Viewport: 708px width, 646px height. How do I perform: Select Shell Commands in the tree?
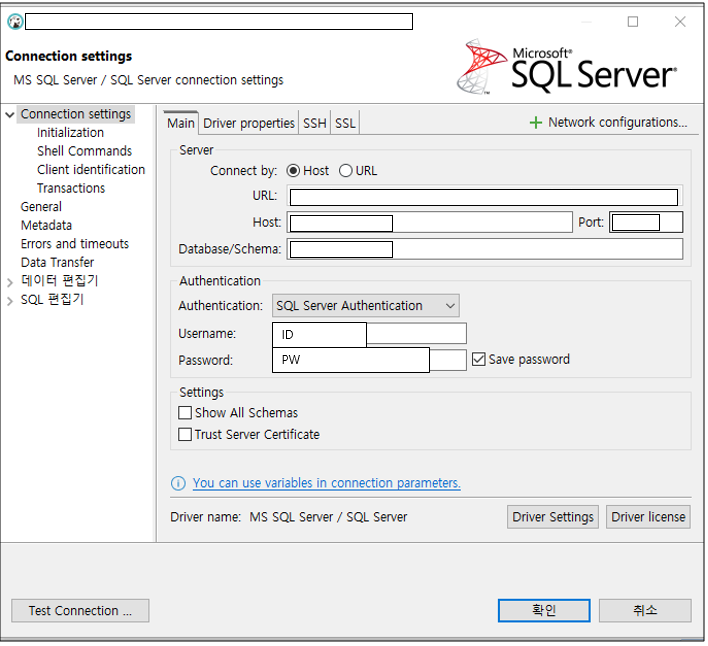click(x=84, y=151)
